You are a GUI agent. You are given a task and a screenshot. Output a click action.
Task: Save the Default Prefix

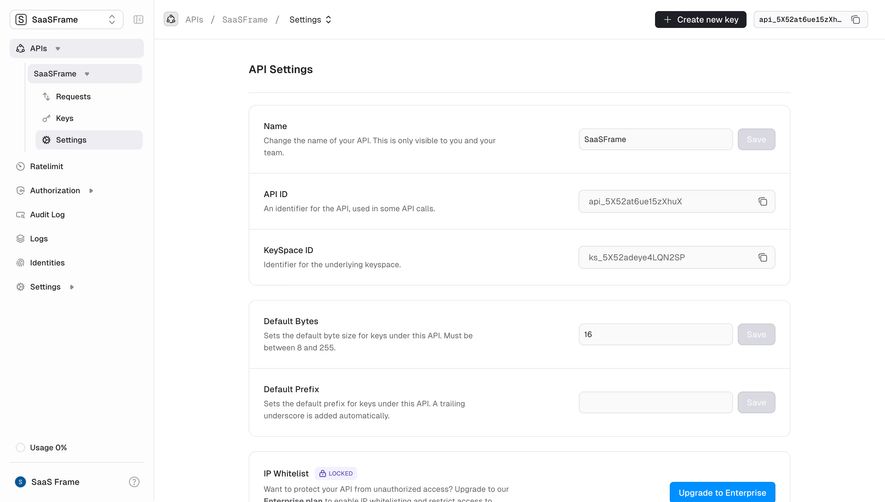(756, 402)
